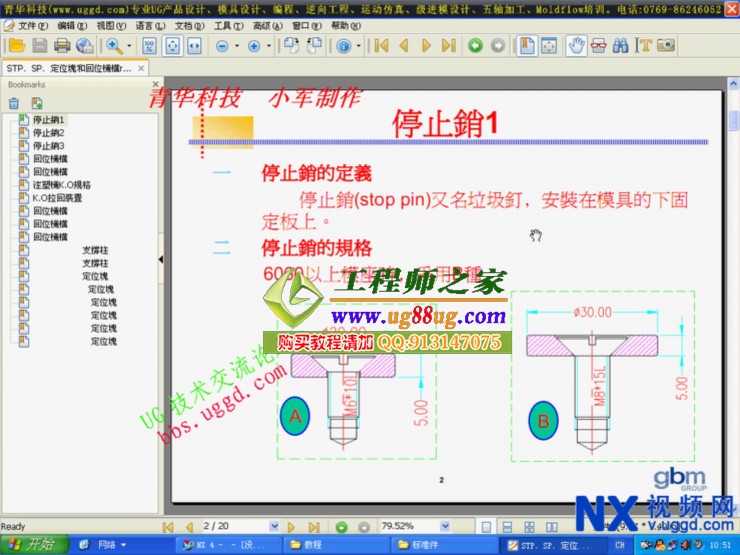Go to next page in status bar
The height and width of the screenshot is (555, 740).
(291, 527)
